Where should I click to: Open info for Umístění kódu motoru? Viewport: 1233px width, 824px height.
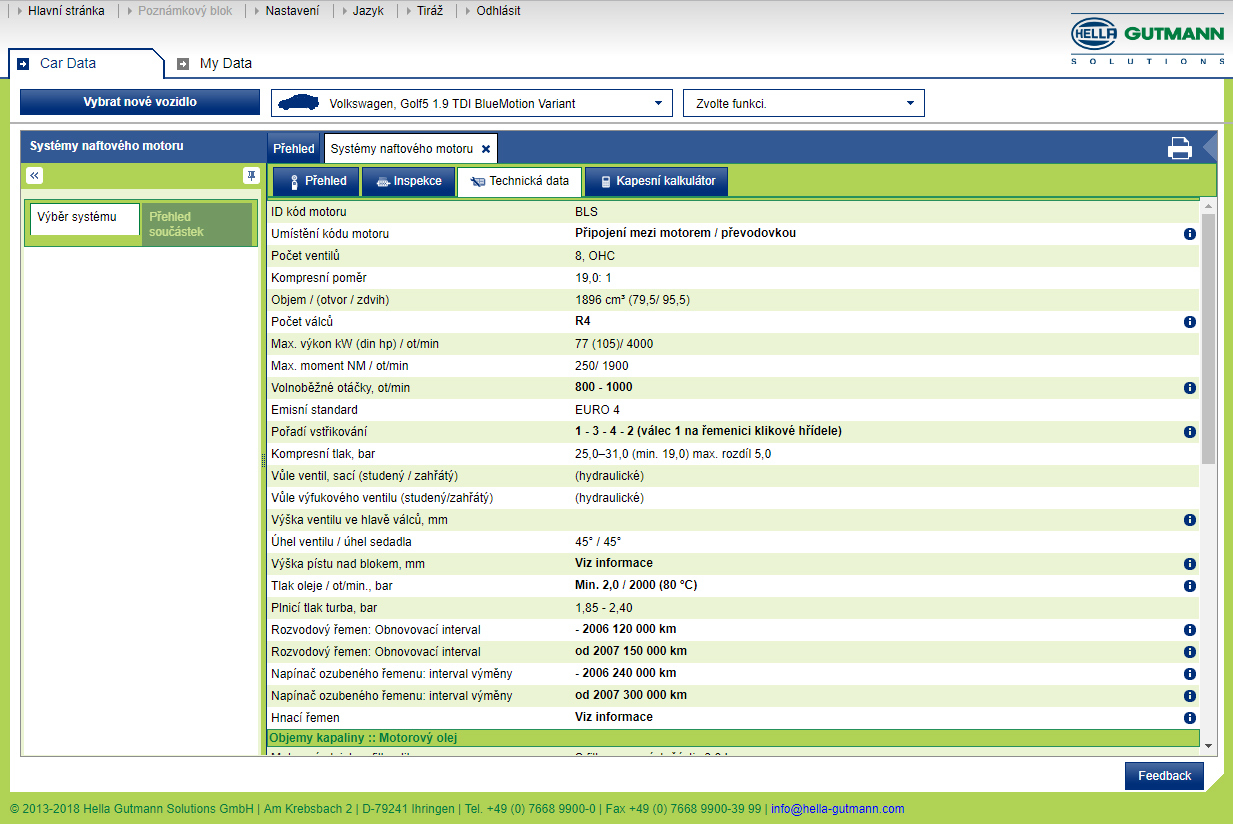[1190, 234]
